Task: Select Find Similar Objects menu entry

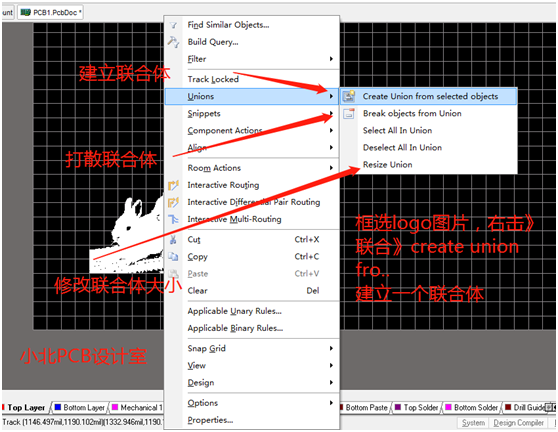Action: [x=252, y=25]
